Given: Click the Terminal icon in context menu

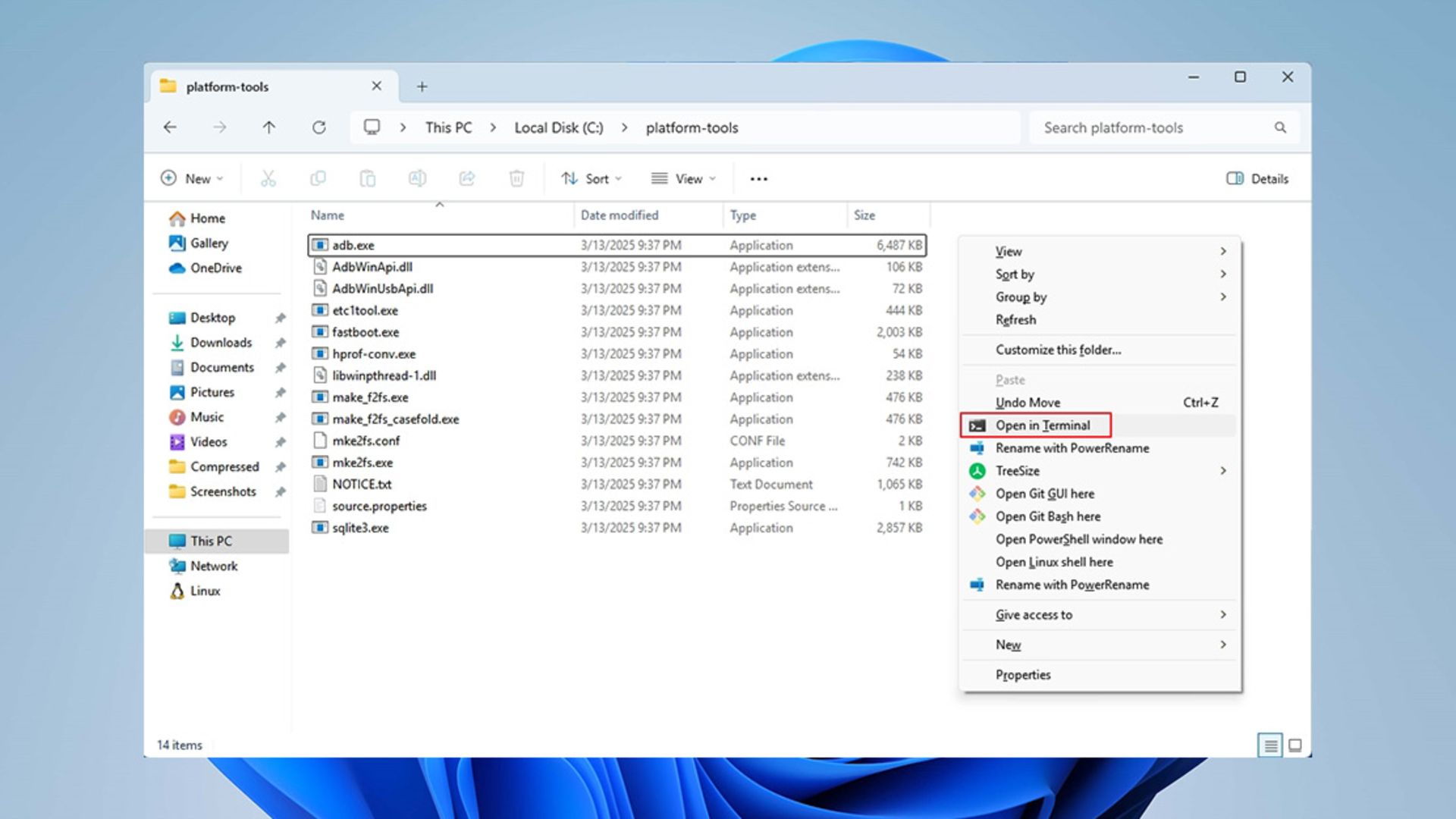Looking at the screenshot, I should (977, 425).
